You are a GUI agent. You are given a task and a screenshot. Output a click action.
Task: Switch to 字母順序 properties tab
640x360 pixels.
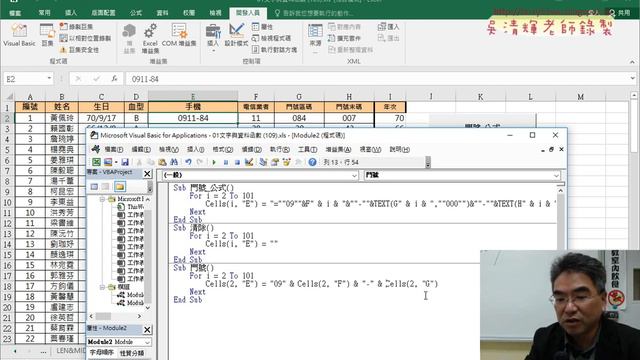point(102,353)
